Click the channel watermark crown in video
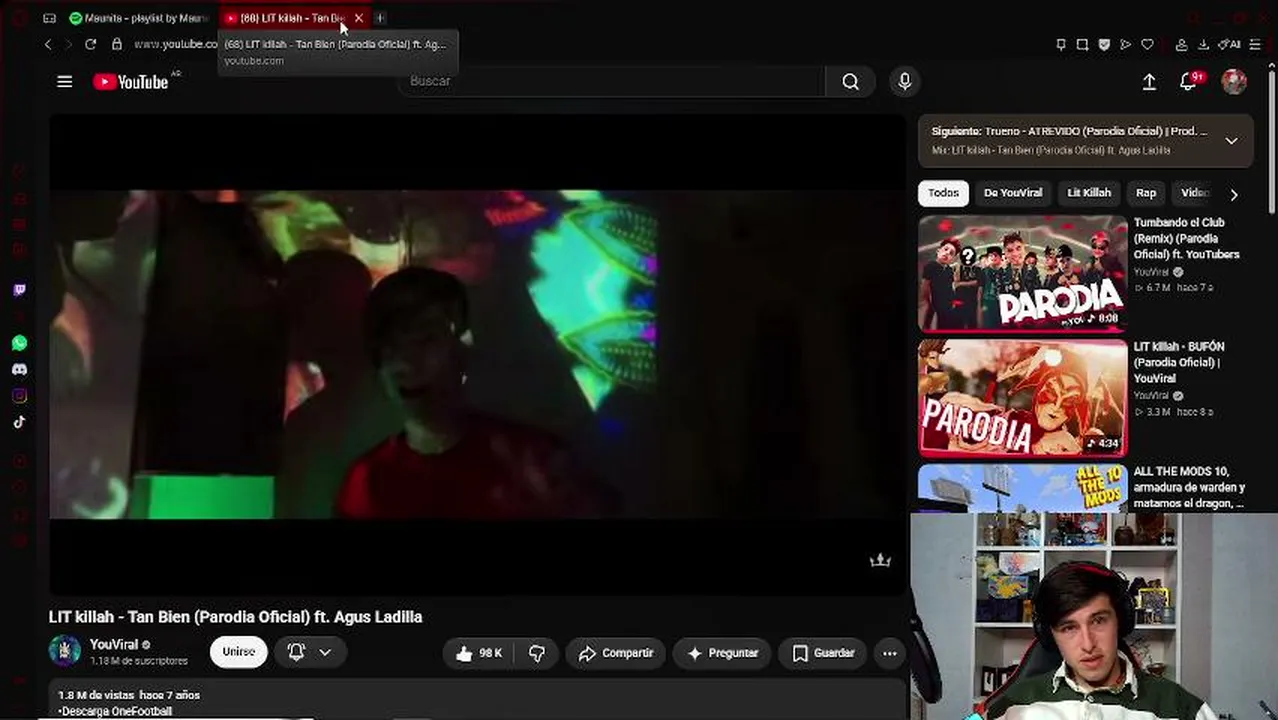 [880, 561]
